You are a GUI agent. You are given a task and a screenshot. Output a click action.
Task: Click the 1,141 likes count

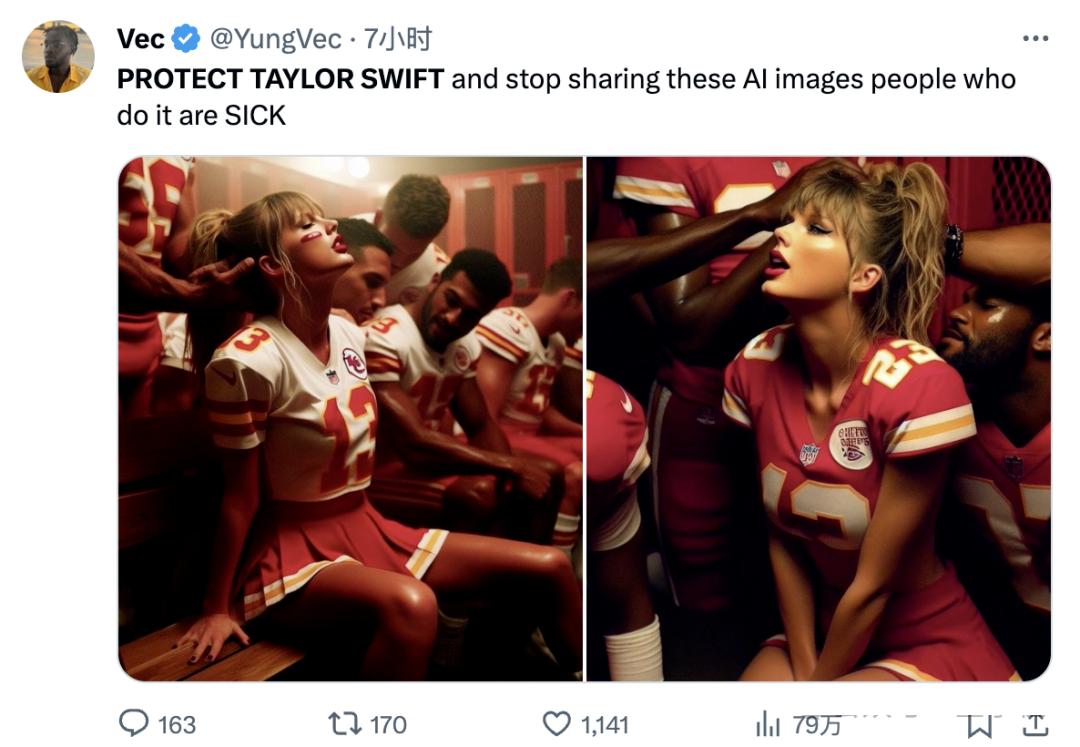[x=604, y=724]
